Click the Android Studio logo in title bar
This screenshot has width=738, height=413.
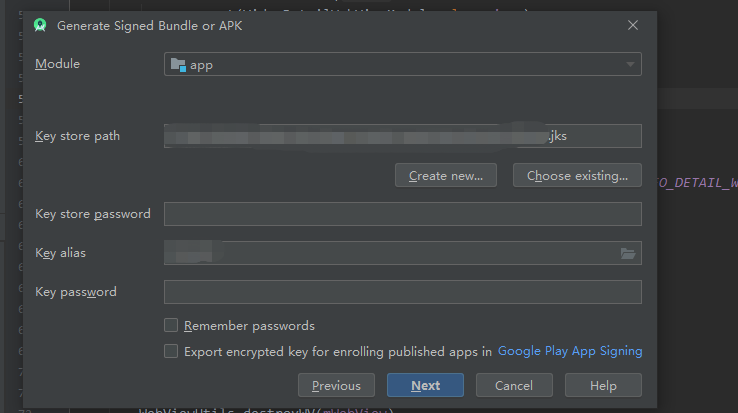[40, 25]
